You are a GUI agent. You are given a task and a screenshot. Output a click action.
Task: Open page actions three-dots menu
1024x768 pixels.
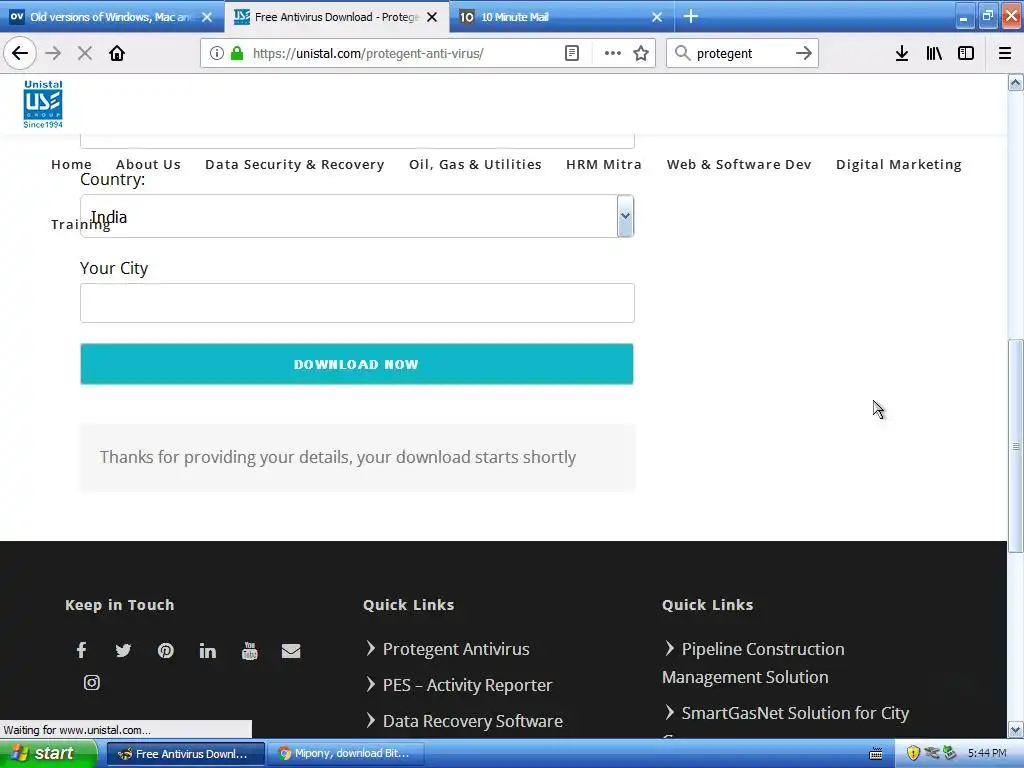(613, 53)
